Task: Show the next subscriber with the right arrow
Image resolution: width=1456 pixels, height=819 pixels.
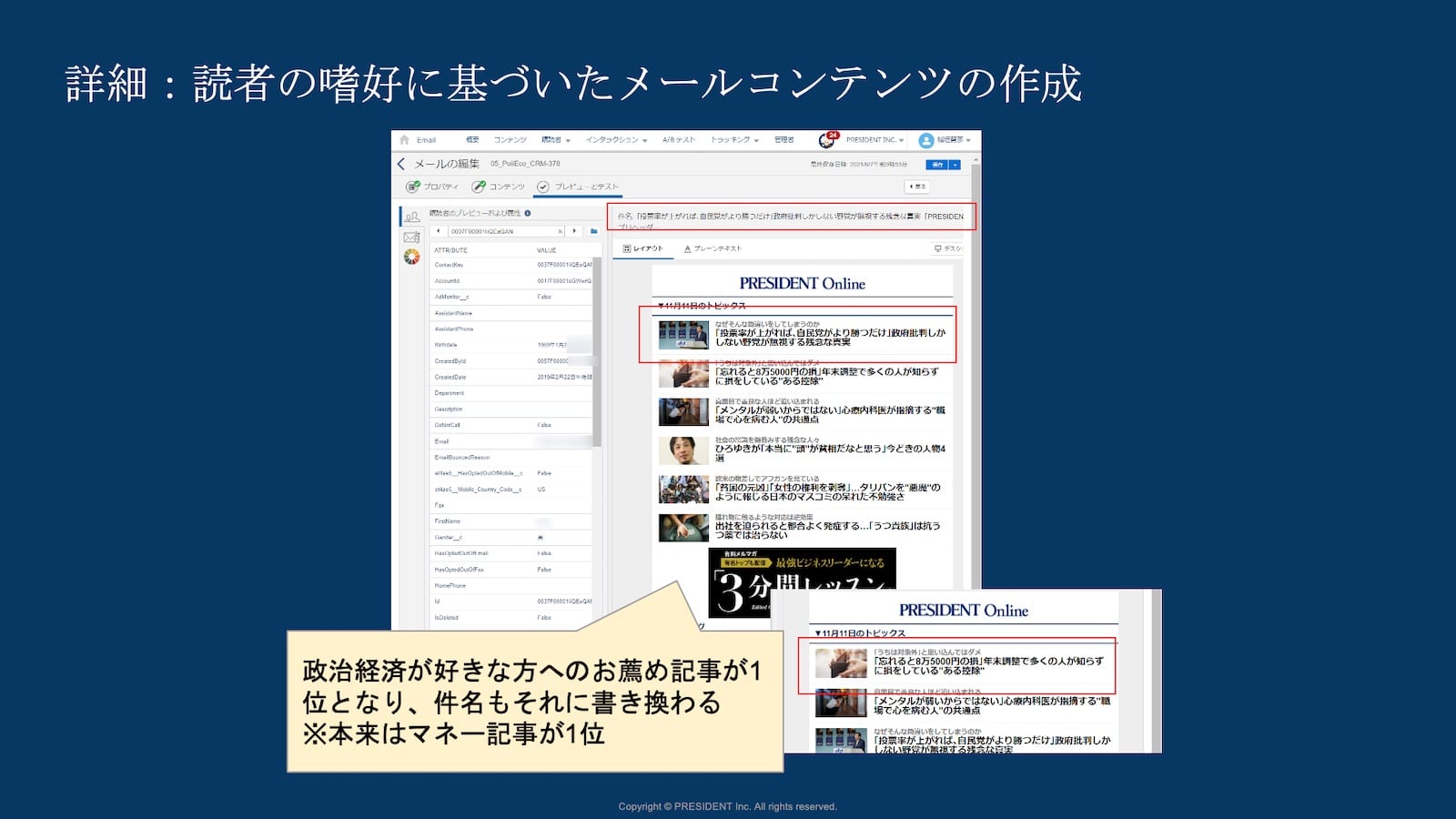Action: pos(574,231)
